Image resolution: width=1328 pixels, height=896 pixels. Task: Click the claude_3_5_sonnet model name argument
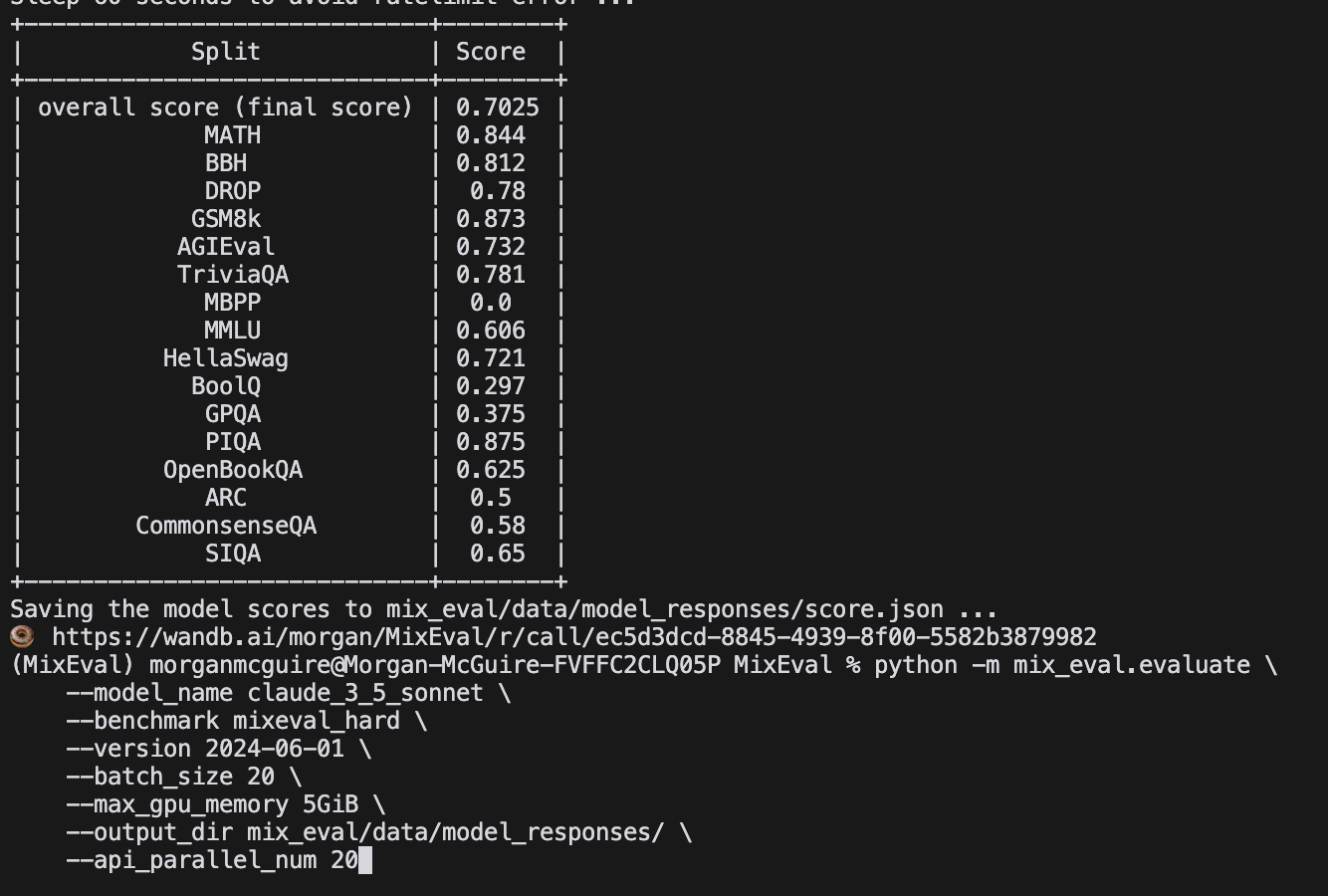(x=365, y=693)
